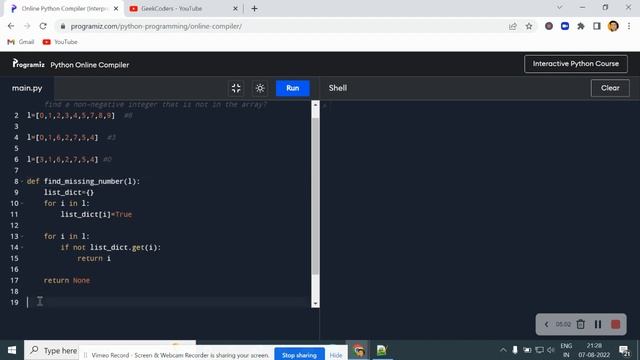Stop the screen recording red button
The image size is (640, 360).
[x=616, y=324]
